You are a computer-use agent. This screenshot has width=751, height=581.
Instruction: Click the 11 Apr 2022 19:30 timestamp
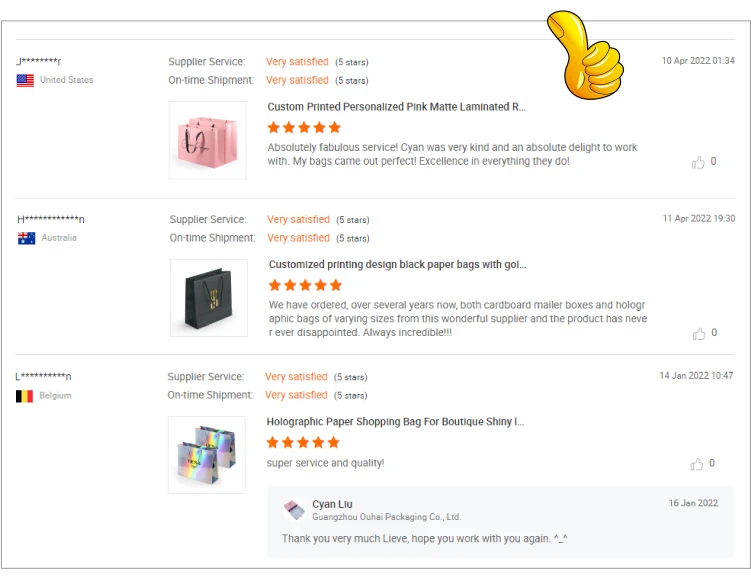coord(699,218)
